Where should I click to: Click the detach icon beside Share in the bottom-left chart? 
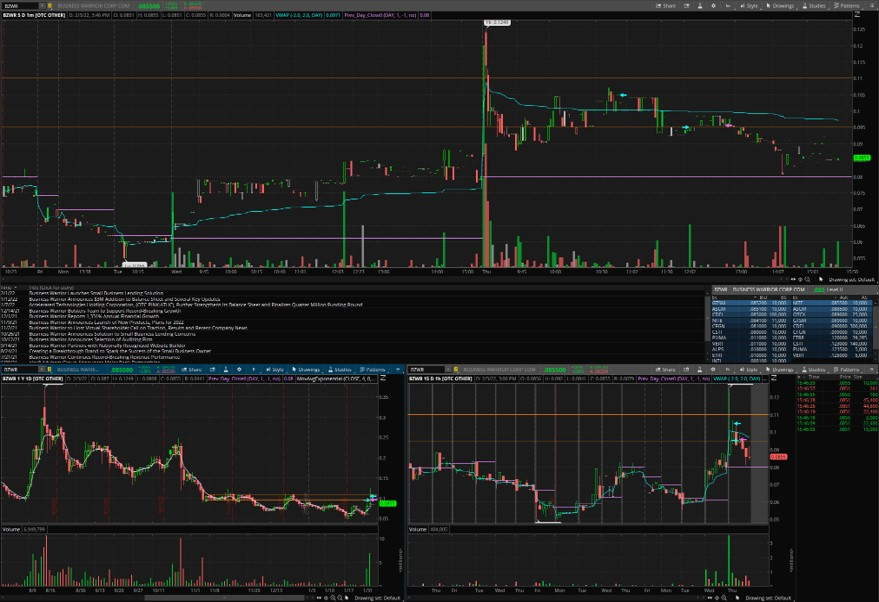click(x=212, y=370)
